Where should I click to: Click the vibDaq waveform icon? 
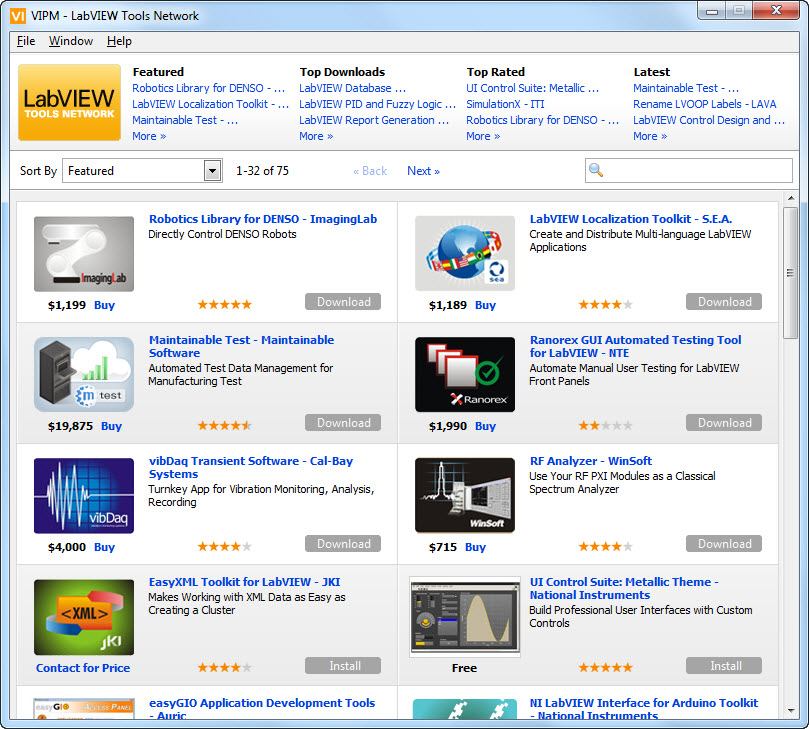84,495
